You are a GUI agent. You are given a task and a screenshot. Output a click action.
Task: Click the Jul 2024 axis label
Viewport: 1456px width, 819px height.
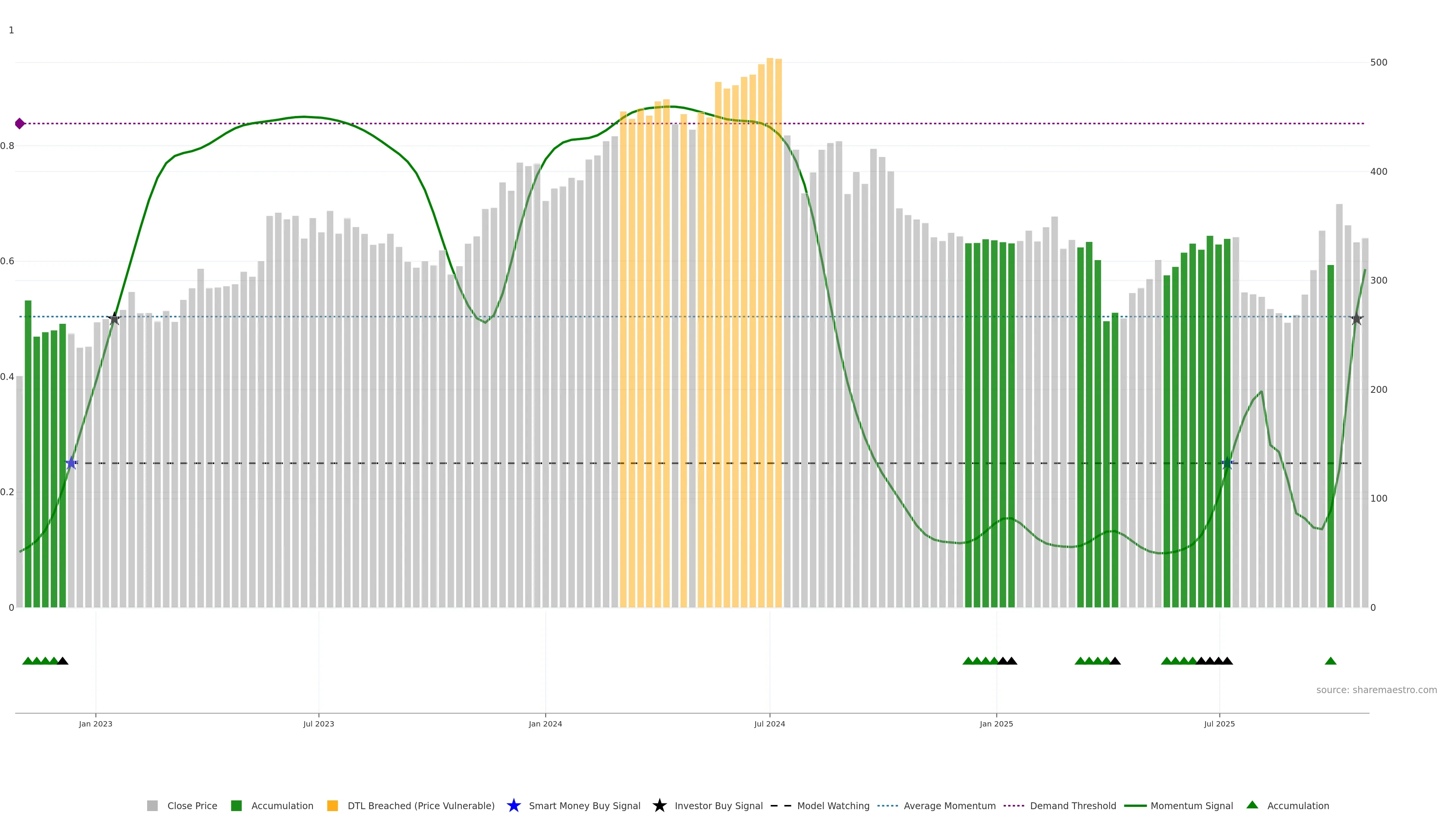769,723
